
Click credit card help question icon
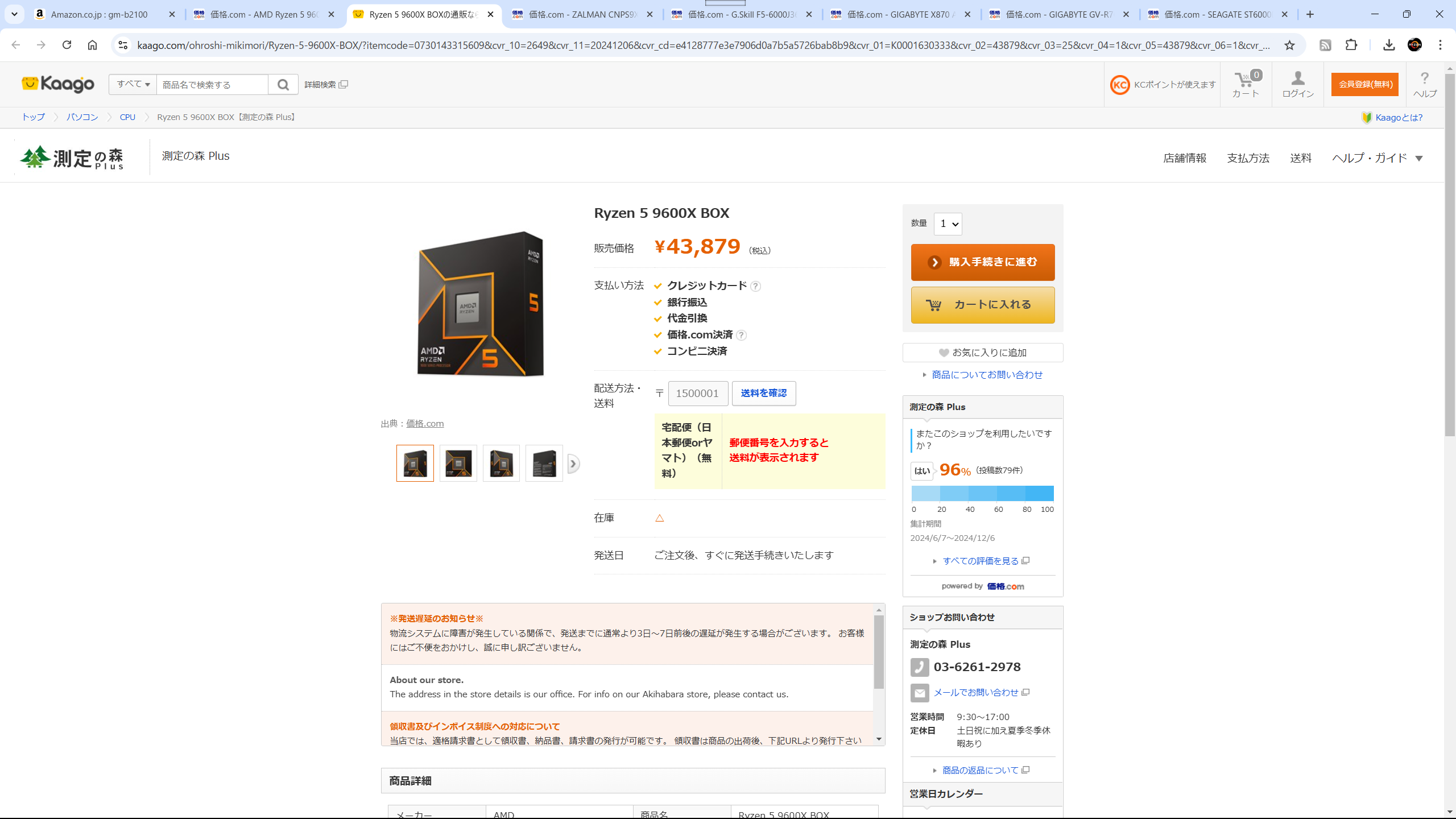click(x=755, y=286)
